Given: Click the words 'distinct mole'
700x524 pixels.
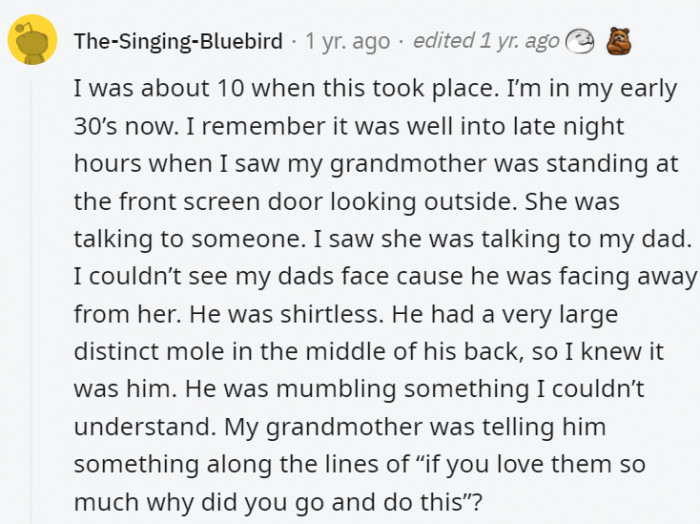Looking at the screenshot, I should pos(149,352).
